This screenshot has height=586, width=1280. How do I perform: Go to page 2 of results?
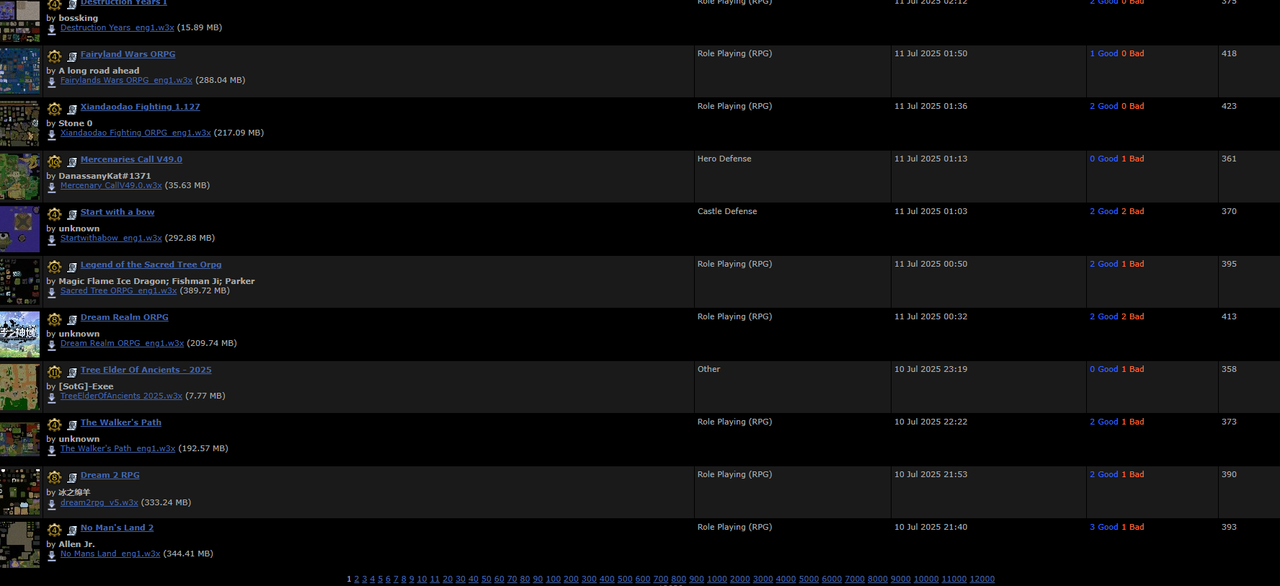point(357,579)
